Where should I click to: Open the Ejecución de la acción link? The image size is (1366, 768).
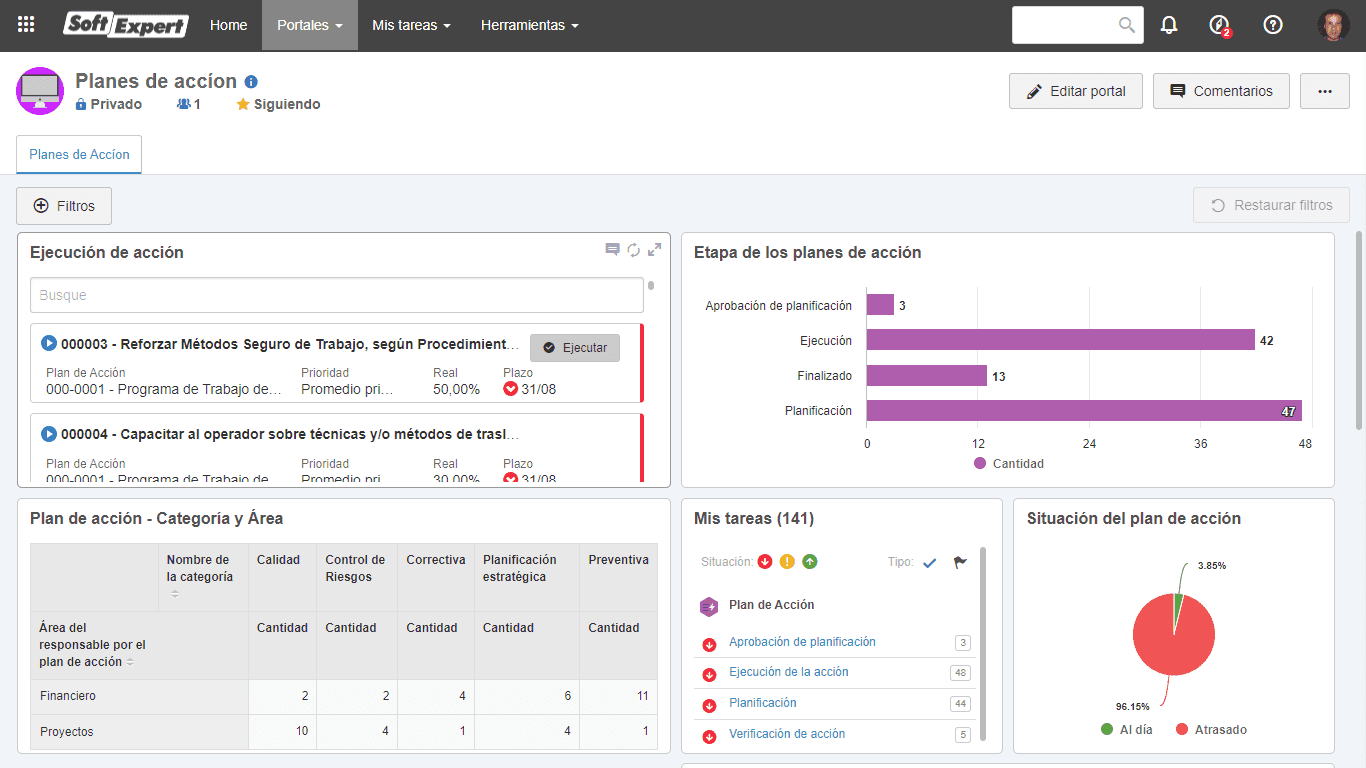(x=788, y=672)
